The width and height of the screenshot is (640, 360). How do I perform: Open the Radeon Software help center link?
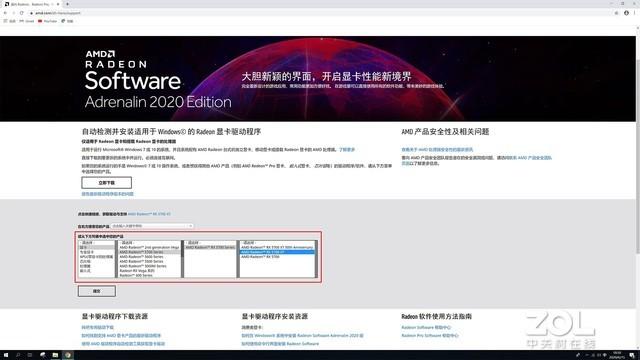point(426,327)
